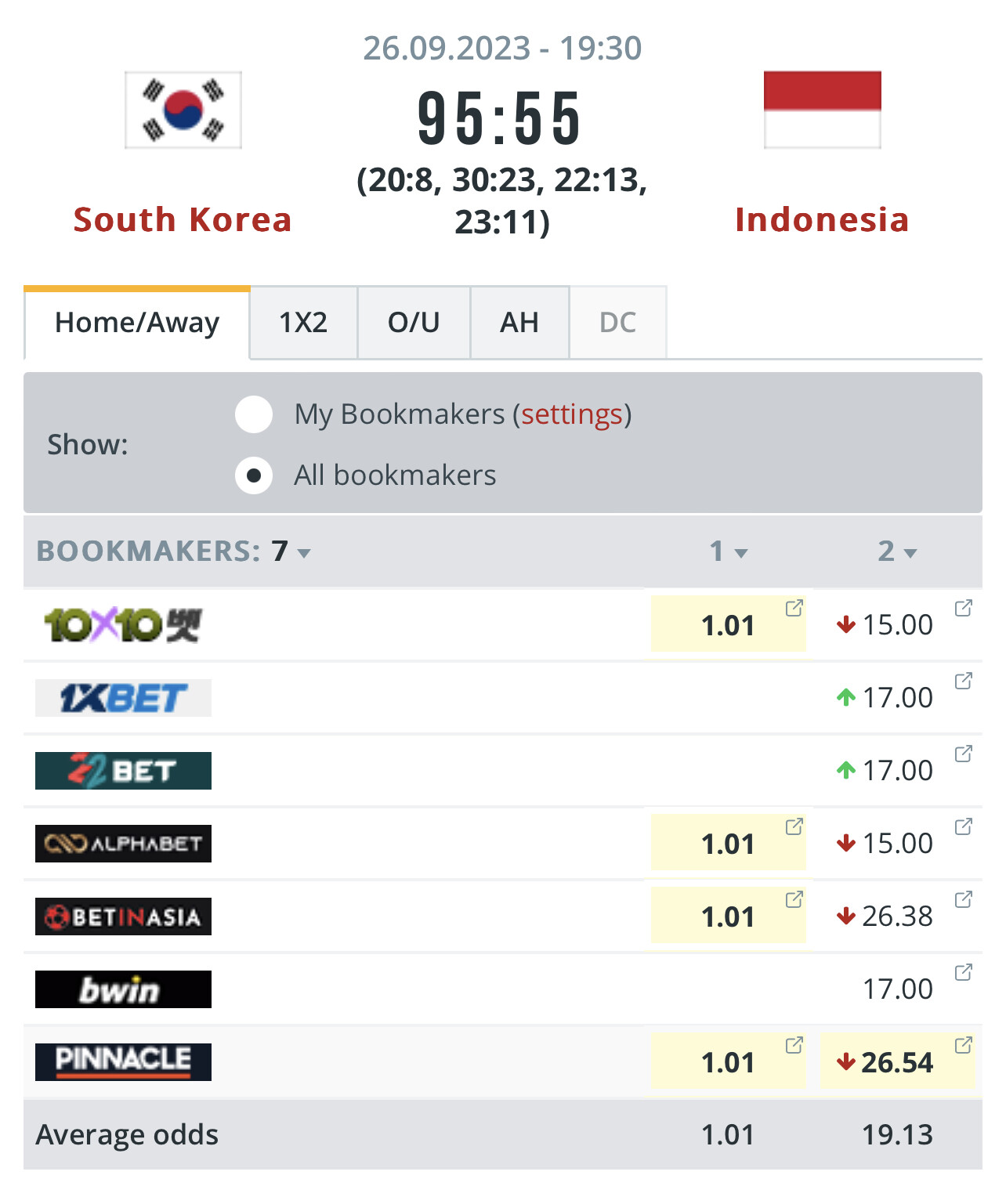Click the 1xBet bookmaker logo
Viewport: 1006px width, 1204px height.
123,698
